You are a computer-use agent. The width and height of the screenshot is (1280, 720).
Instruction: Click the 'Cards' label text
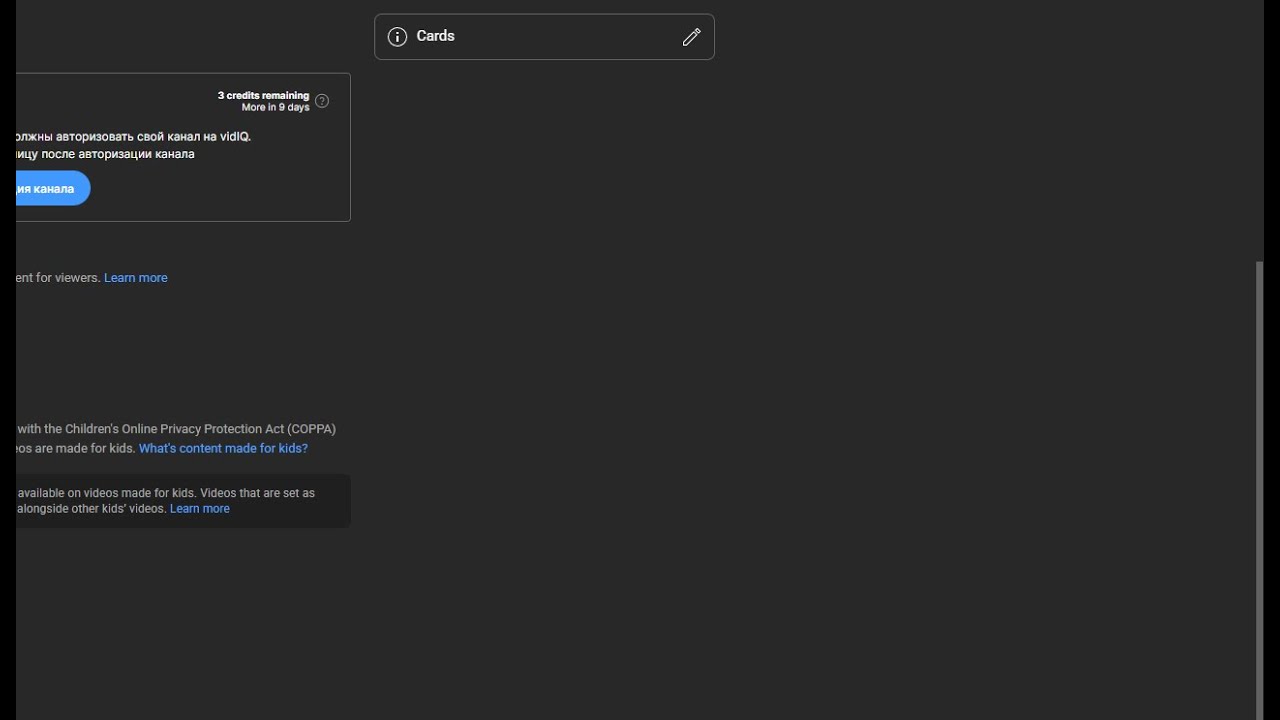point(435,36)
